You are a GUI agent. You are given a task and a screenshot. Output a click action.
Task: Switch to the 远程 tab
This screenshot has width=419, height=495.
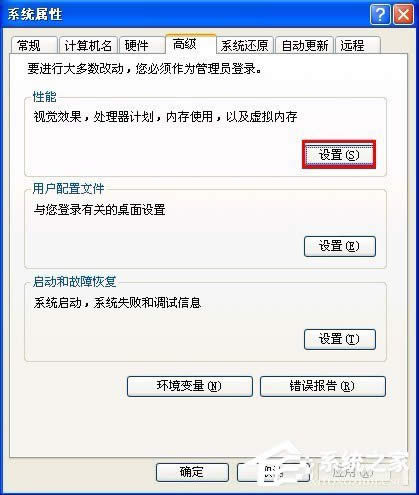tap(358, 45)
